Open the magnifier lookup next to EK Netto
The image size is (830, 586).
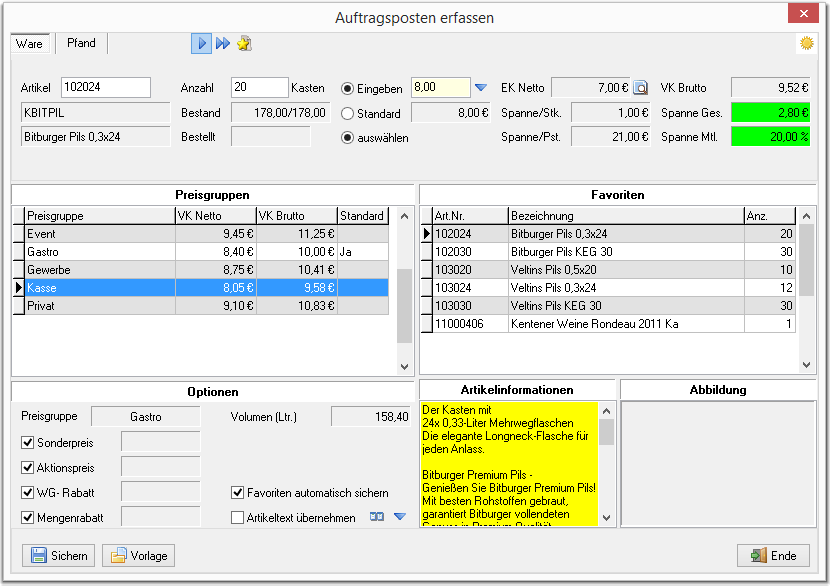point(640,87)
